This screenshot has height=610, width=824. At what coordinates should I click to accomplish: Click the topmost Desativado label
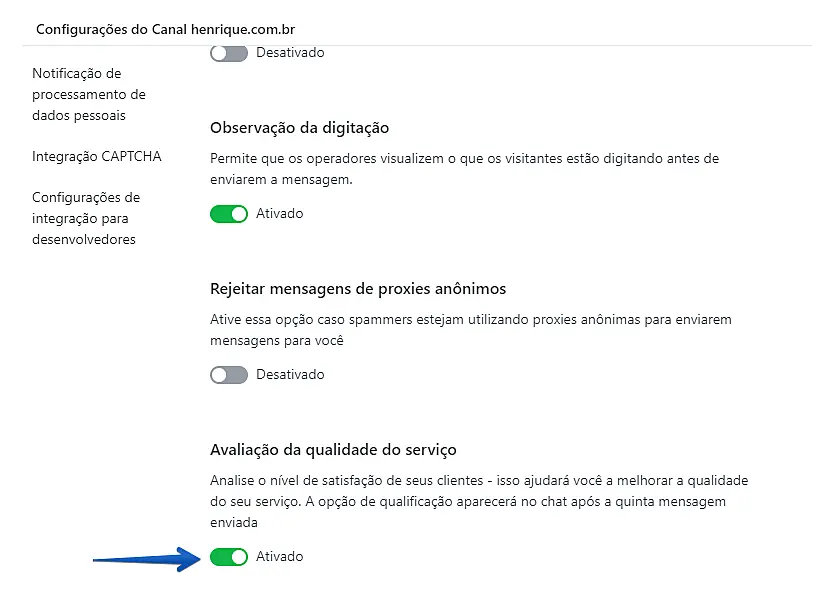290,53
